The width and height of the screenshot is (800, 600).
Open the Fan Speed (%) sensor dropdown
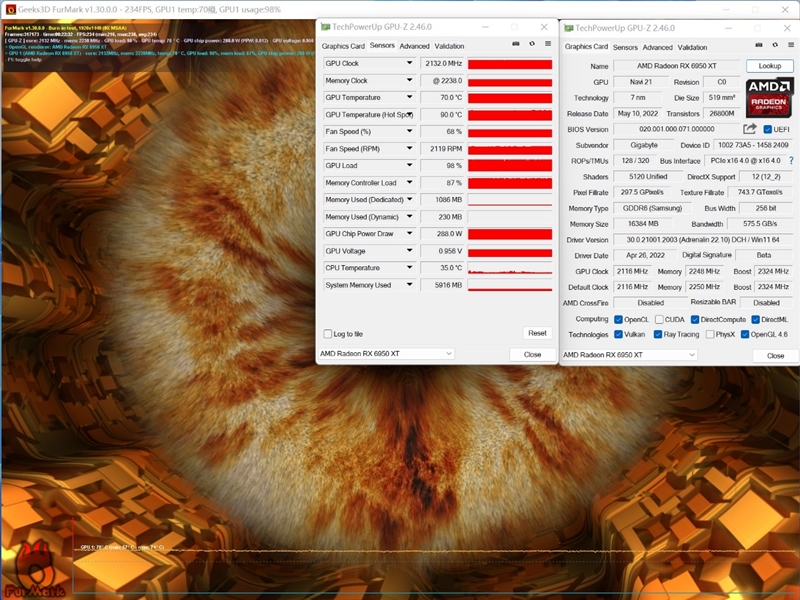pos(409,131)
